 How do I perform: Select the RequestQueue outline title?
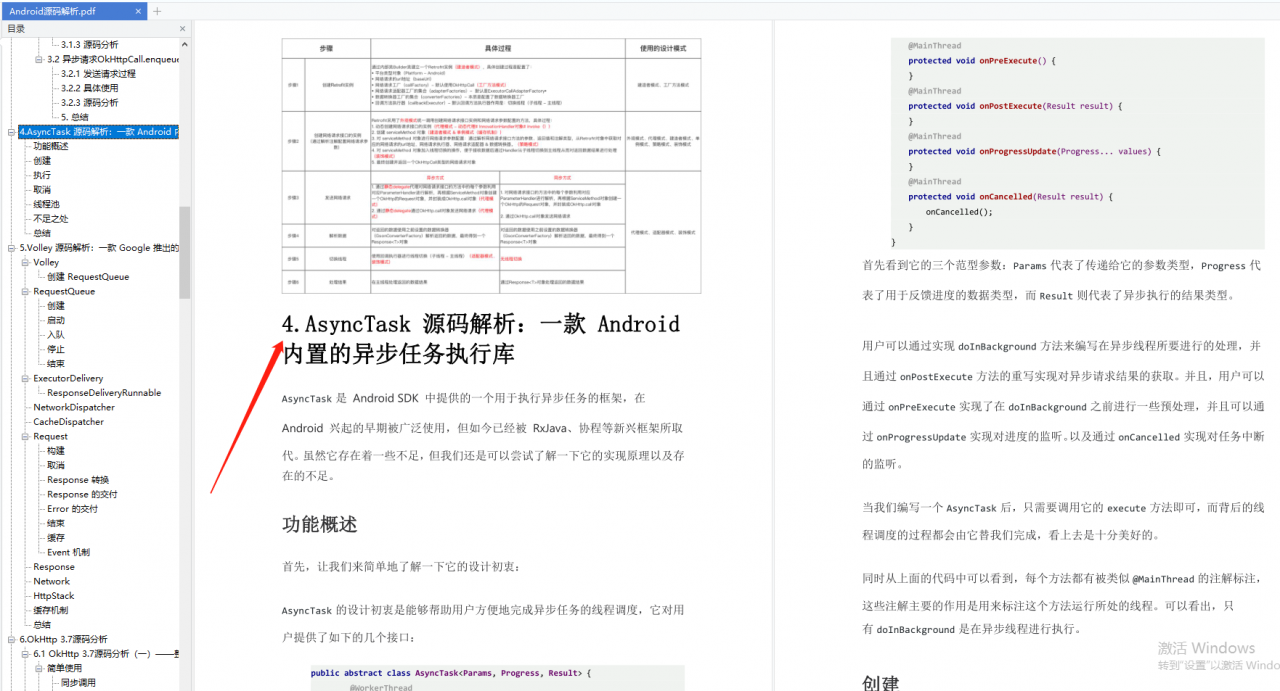pyautogui.click(x=64, y=292)
